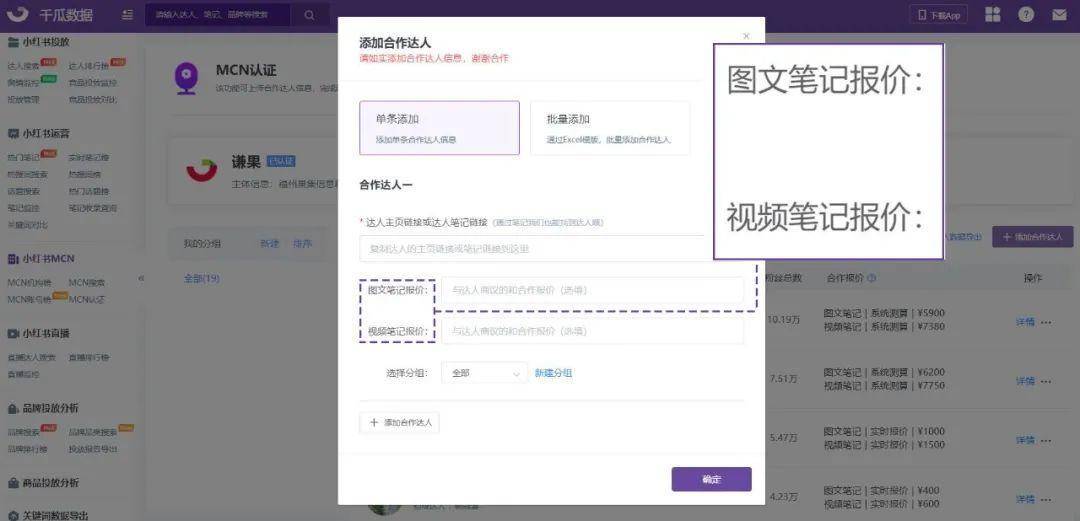Click 下载App in the top bar
1080x521 pixels.
coord(938,15)
